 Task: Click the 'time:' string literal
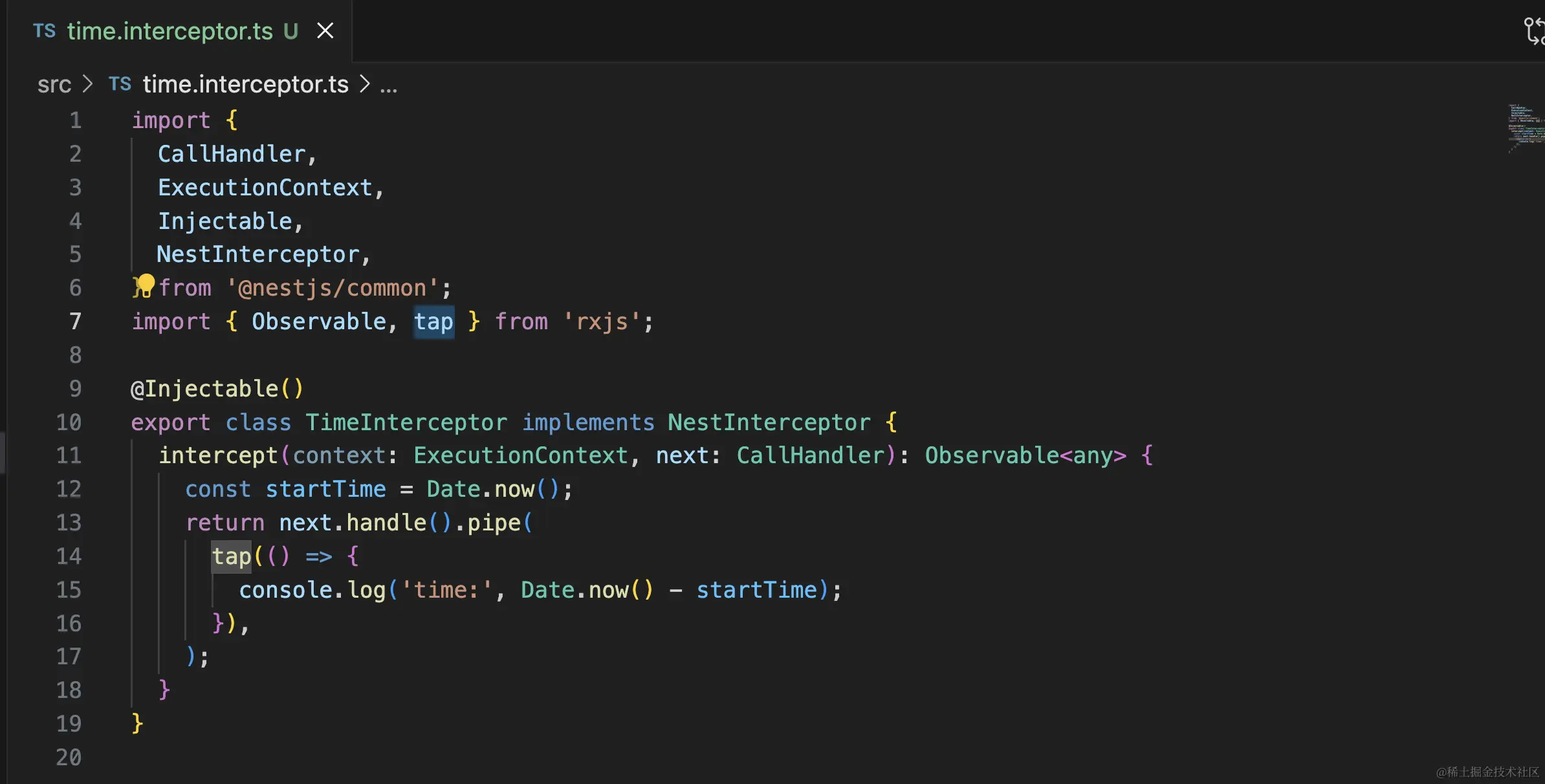(446, 590)
